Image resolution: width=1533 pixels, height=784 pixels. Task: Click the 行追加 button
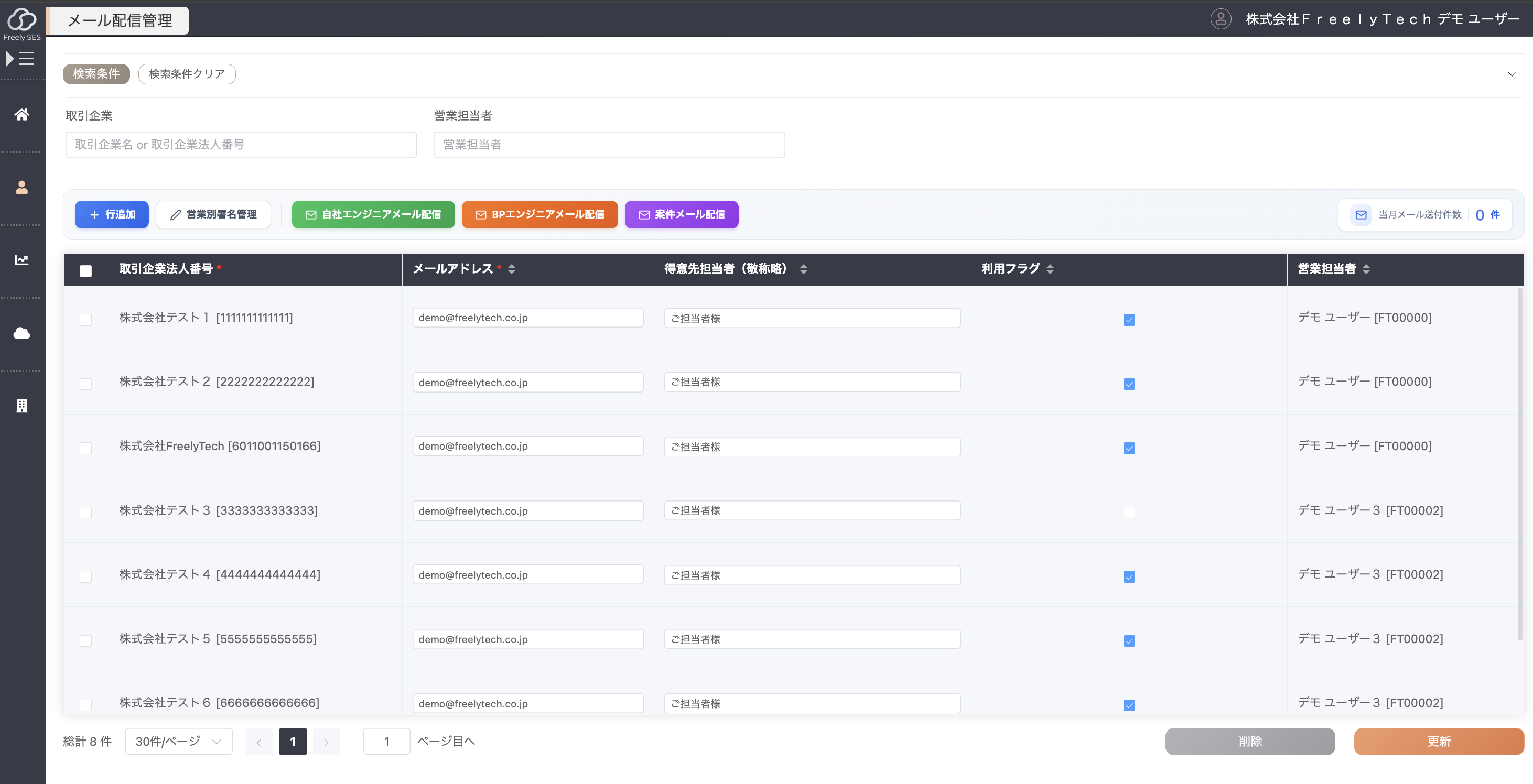click(112, 214)
